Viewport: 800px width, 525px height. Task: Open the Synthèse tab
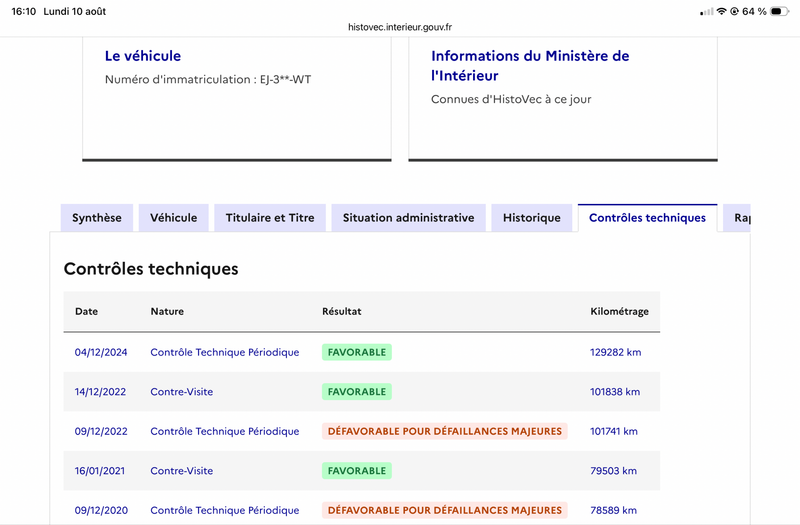point(97,218)
